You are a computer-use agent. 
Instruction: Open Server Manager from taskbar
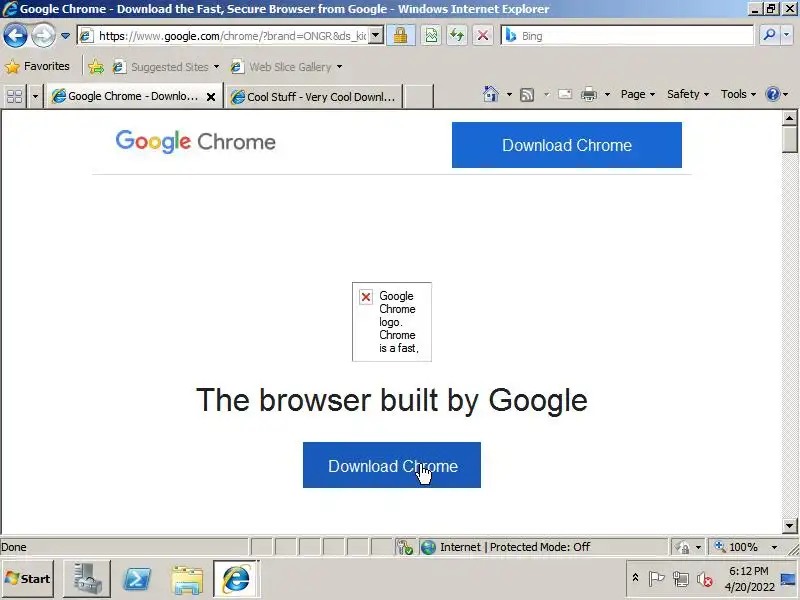(x=87, y=579)
